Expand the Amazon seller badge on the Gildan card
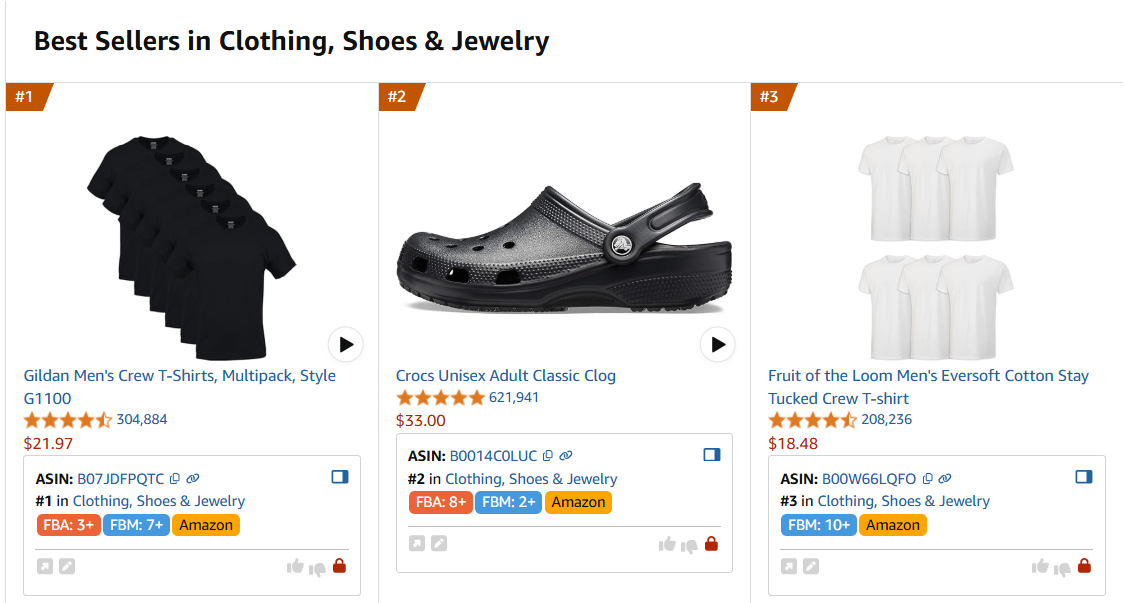The width and height of the screenshot is (1127, 603). [206, 524]
